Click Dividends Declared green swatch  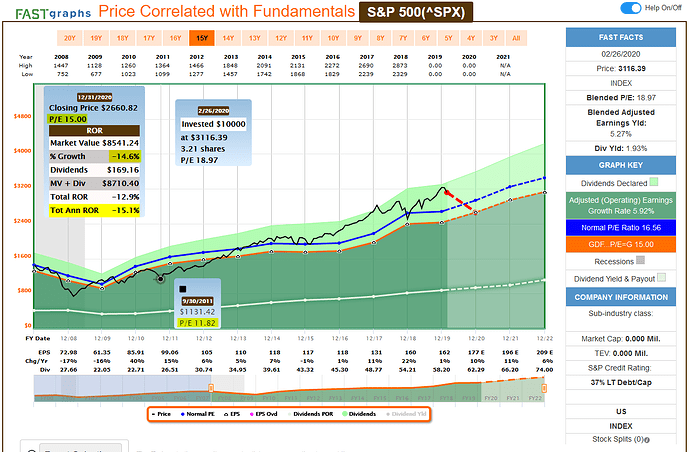tap(653, 182)
